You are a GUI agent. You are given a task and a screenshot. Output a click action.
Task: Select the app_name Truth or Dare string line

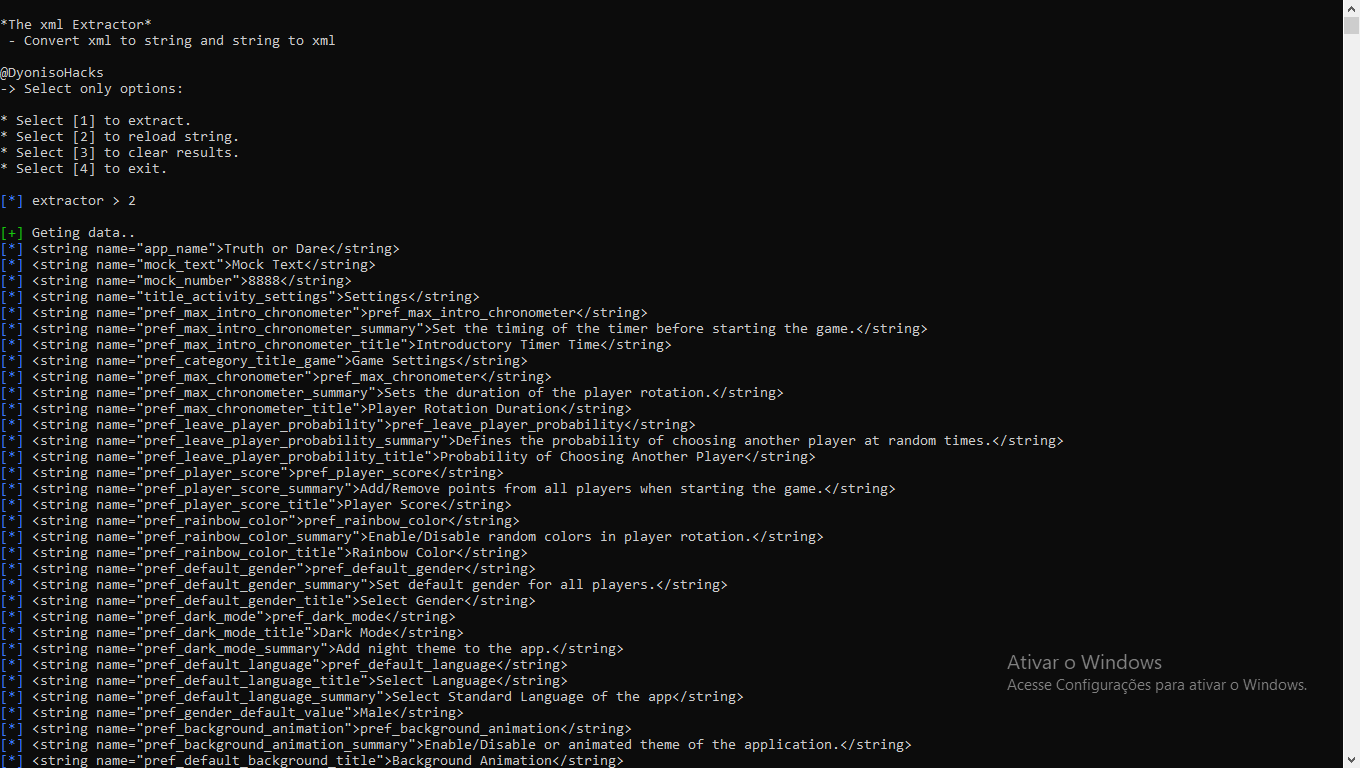click(200, 248)
